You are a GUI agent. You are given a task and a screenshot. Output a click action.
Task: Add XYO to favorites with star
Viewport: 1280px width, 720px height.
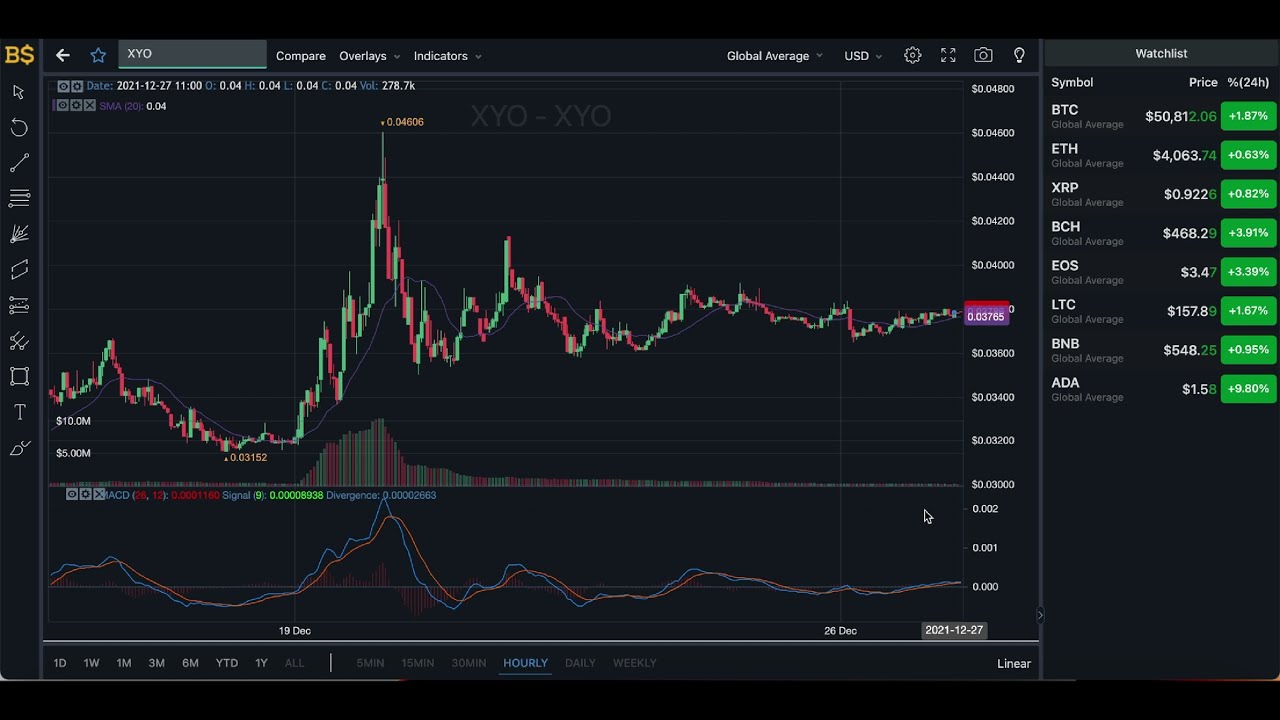point(98,55)
